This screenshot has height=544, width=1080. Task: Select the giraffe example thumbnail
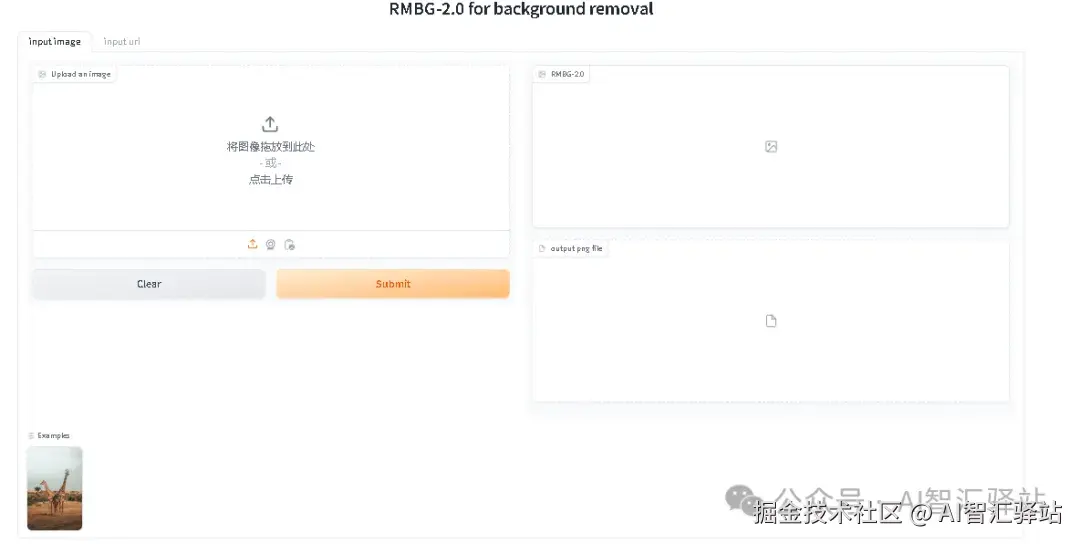tap(54, 488)
